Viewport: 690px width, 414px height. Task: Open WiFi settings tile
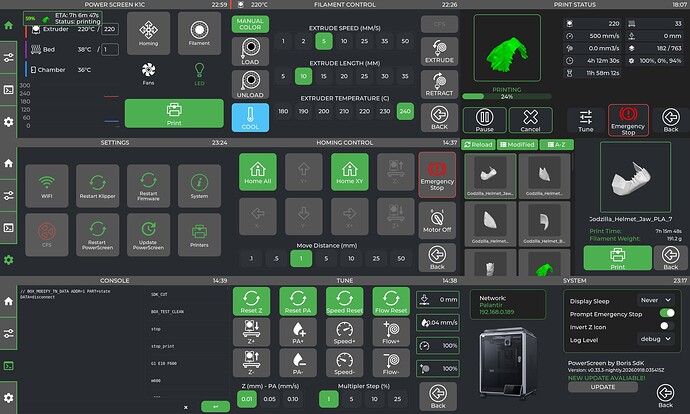pyautogui.click(x=47, y=186)
